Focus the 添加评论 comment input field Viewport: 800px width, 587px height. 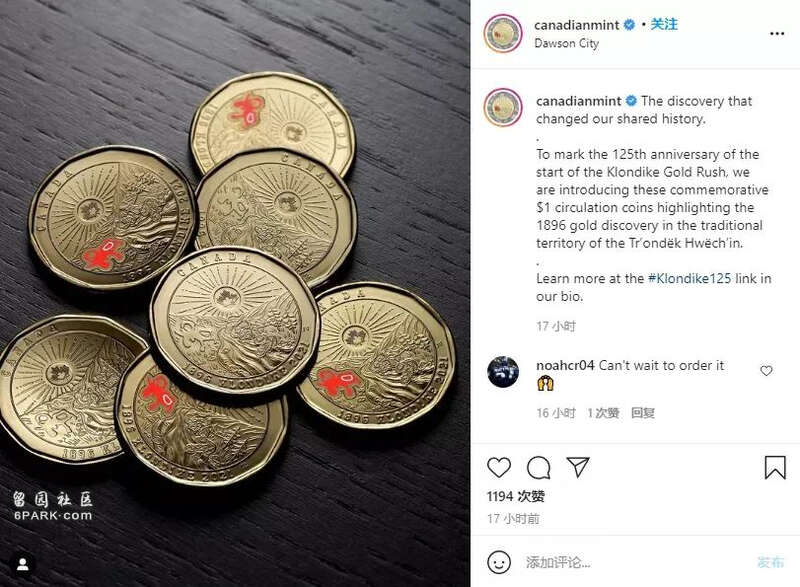[x=635, y=562]
